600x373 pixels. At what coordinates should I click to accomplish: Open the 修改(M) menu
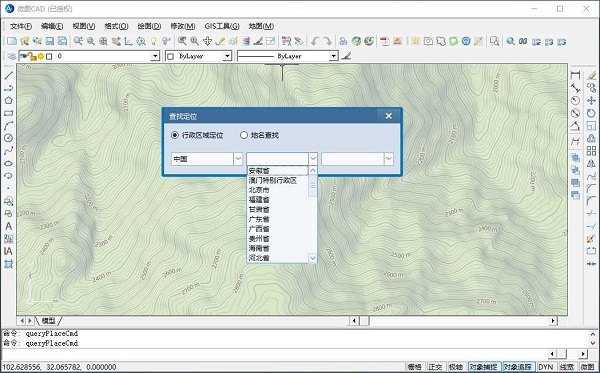183,26
